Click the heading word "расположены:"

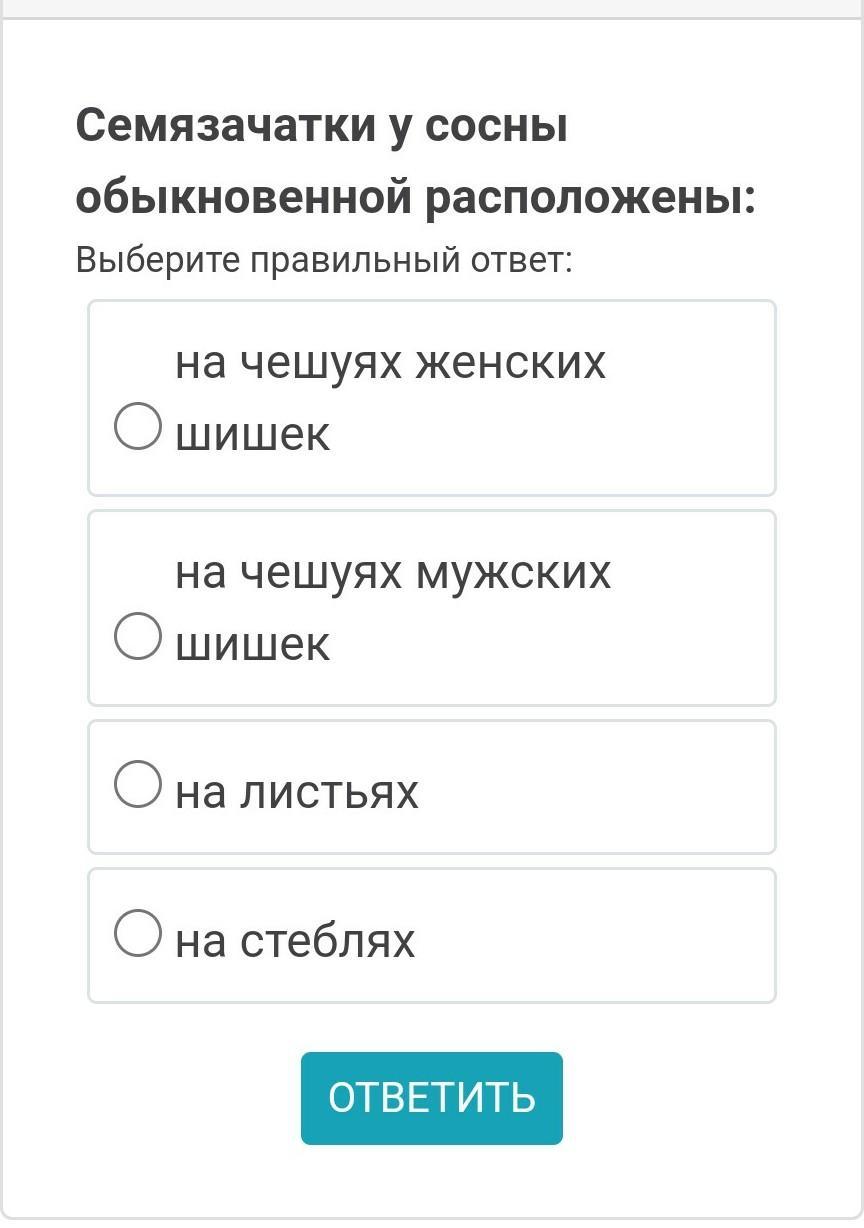[590, 198]
